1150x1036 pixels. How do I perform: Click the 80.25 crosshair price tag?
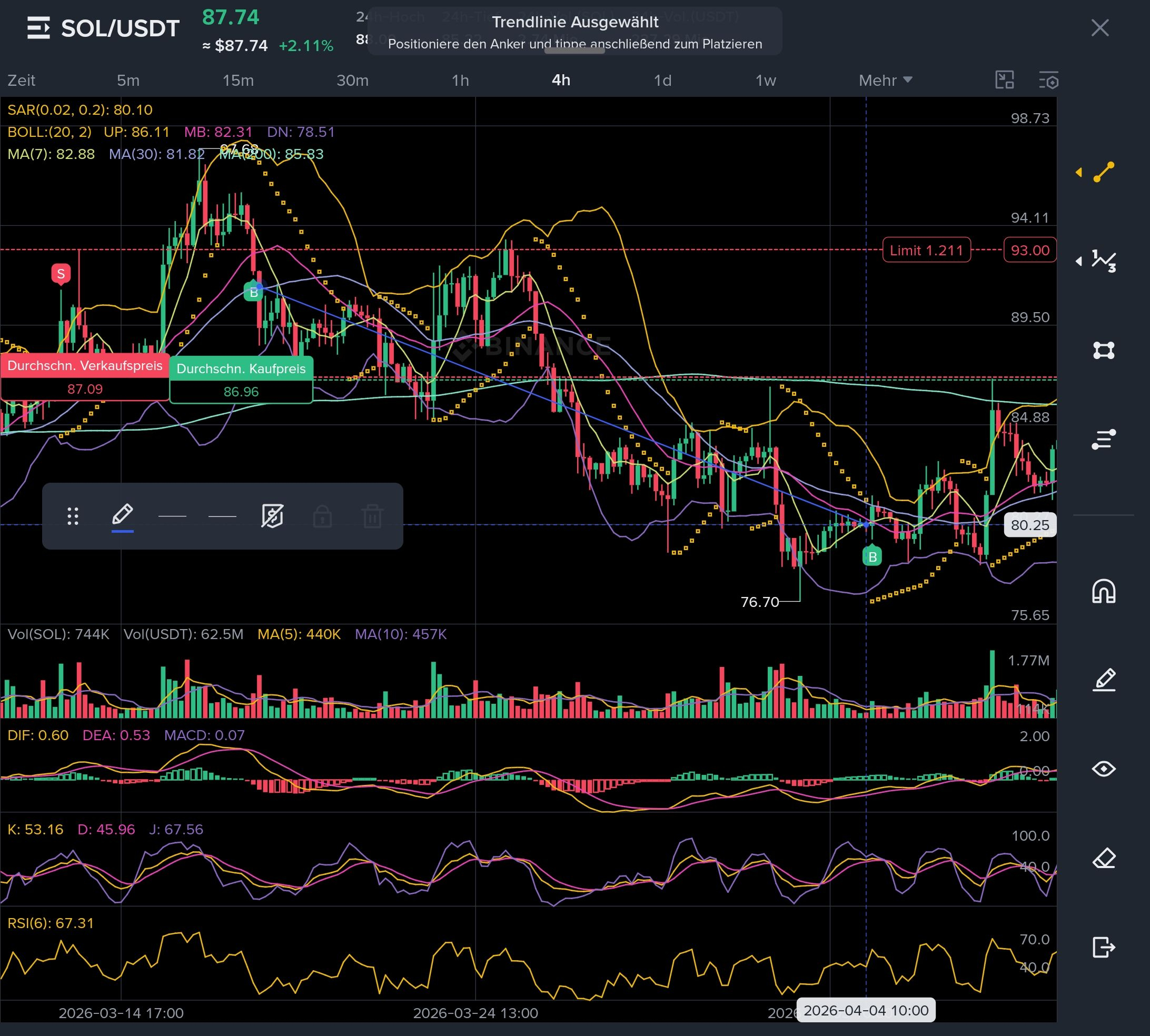(x=1030, y=525)
